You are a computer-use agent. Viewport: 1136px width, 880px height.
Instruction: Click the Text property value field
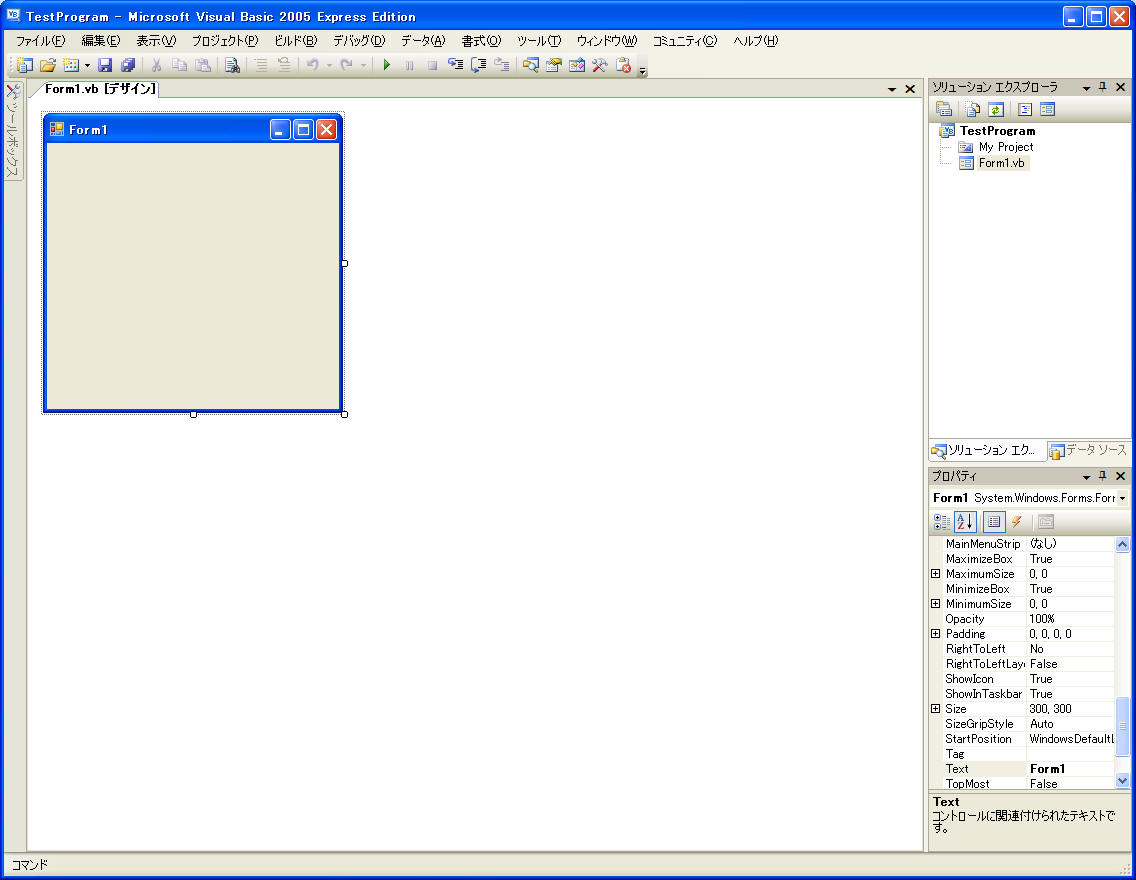click(1070, 769)
